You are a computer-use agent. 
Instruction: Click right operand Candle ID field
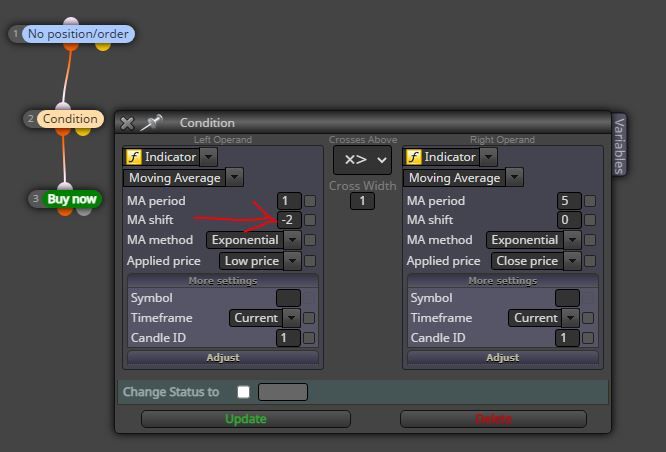[x=567, y=338]
